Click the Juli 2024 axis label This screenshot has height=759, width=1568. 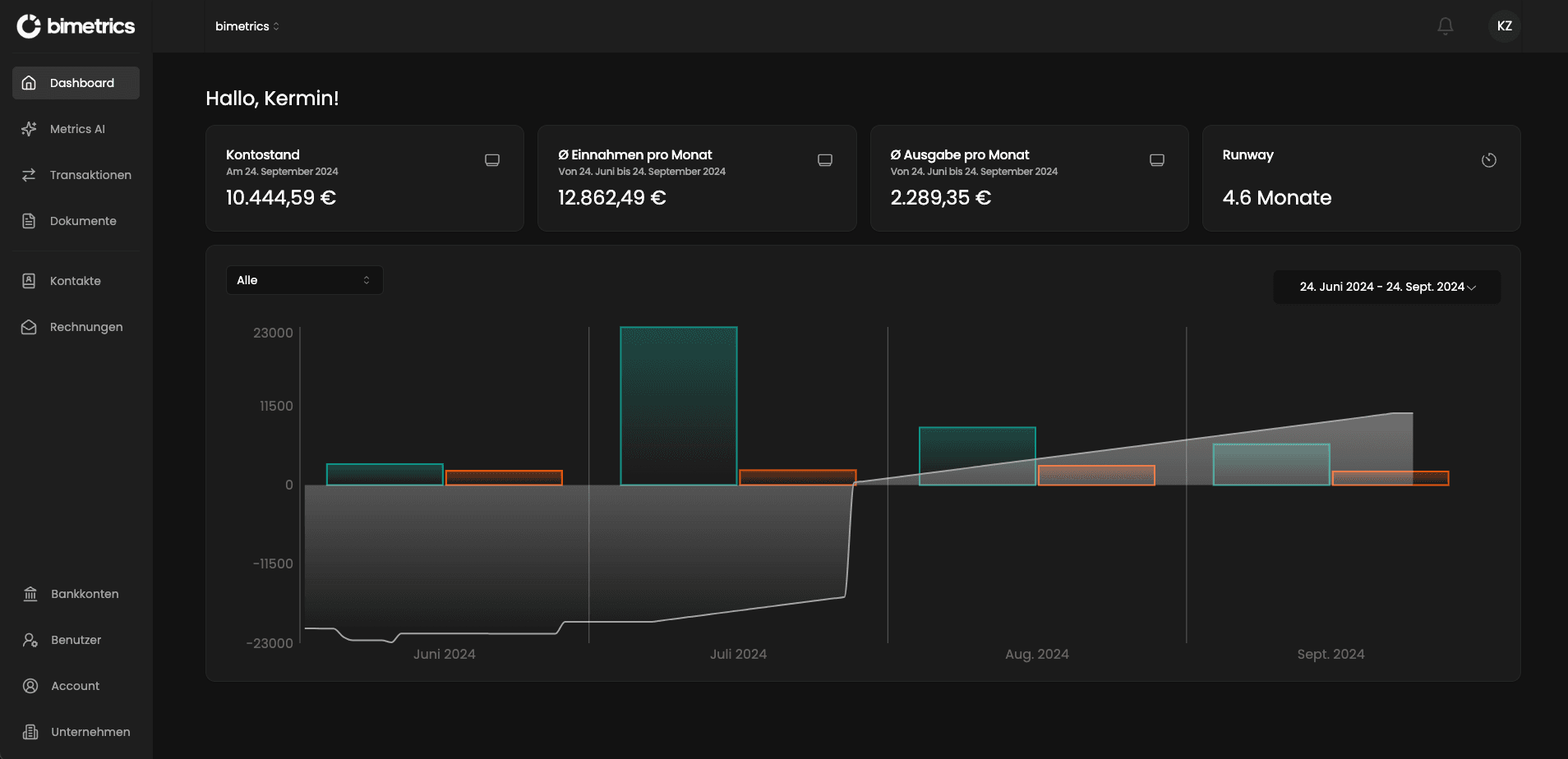point(739,655)
